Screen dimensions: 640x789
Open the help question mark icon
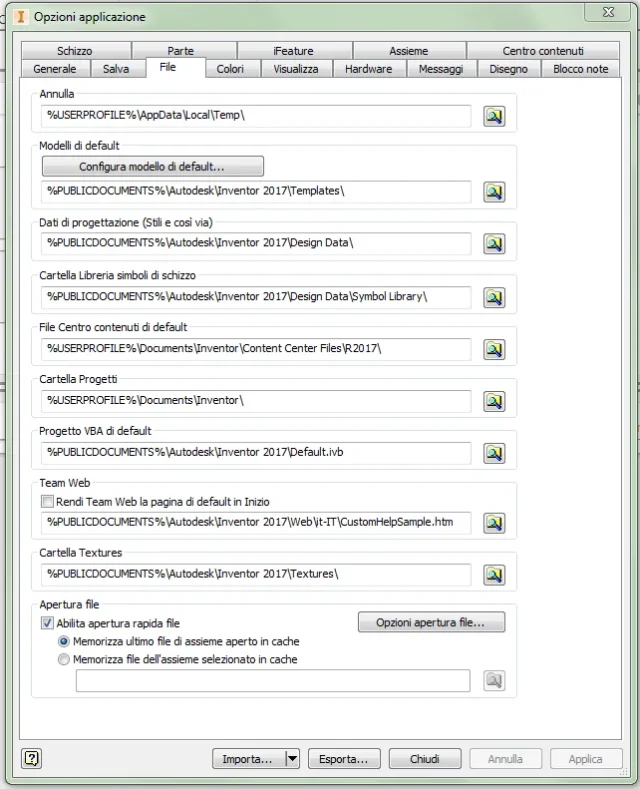point(32,758)
